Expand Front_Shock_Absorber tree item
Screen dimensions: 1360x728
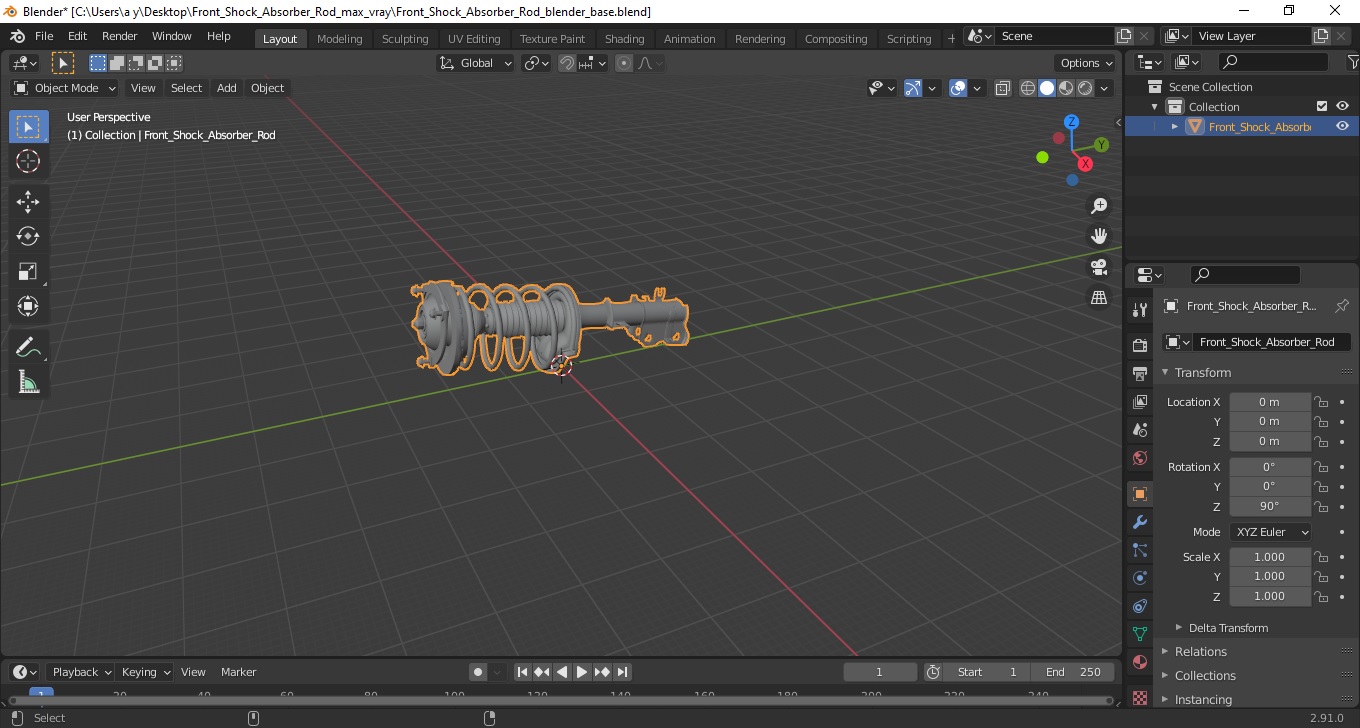tap(1175, 126)
